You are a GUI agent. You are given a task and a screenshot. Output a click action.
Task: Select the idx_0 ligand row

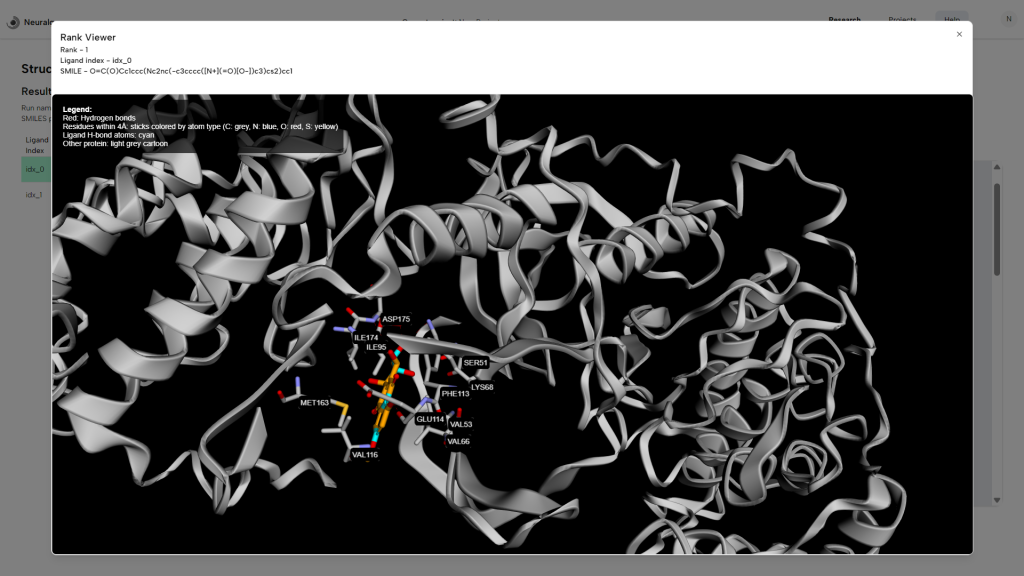point(36,169)
